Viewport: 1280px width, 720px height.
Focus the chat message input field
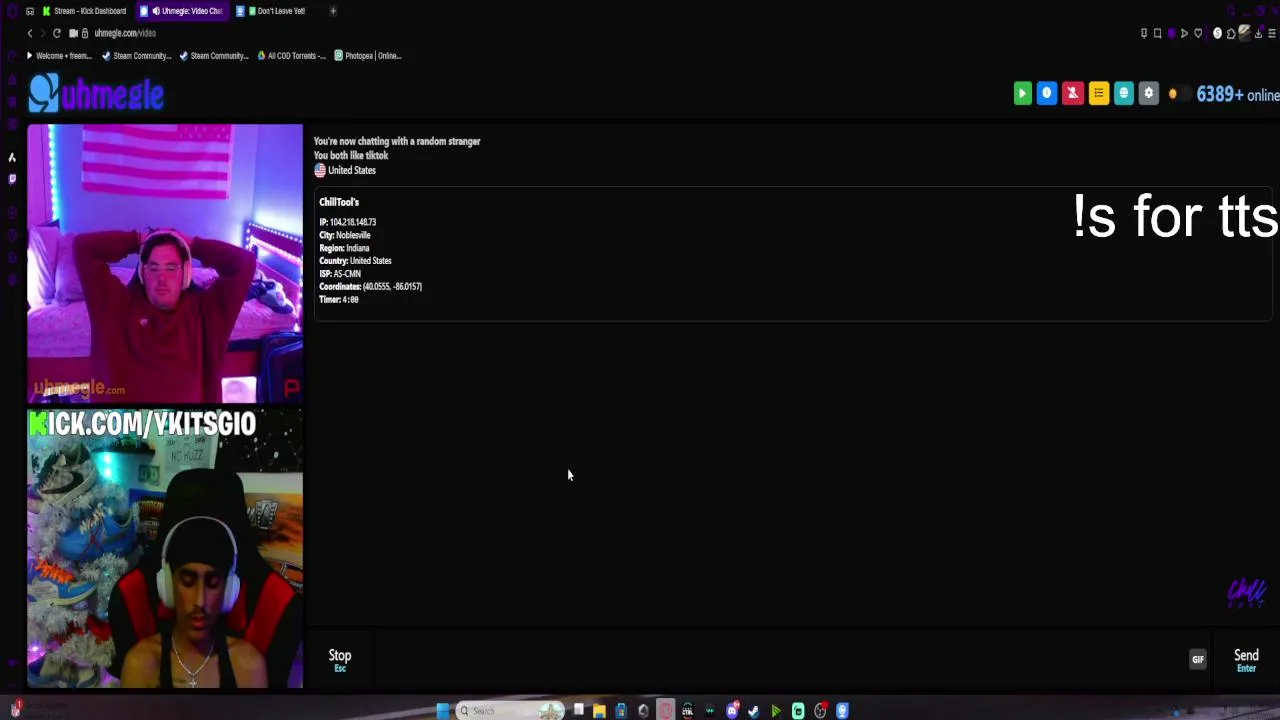coord(780,659)
